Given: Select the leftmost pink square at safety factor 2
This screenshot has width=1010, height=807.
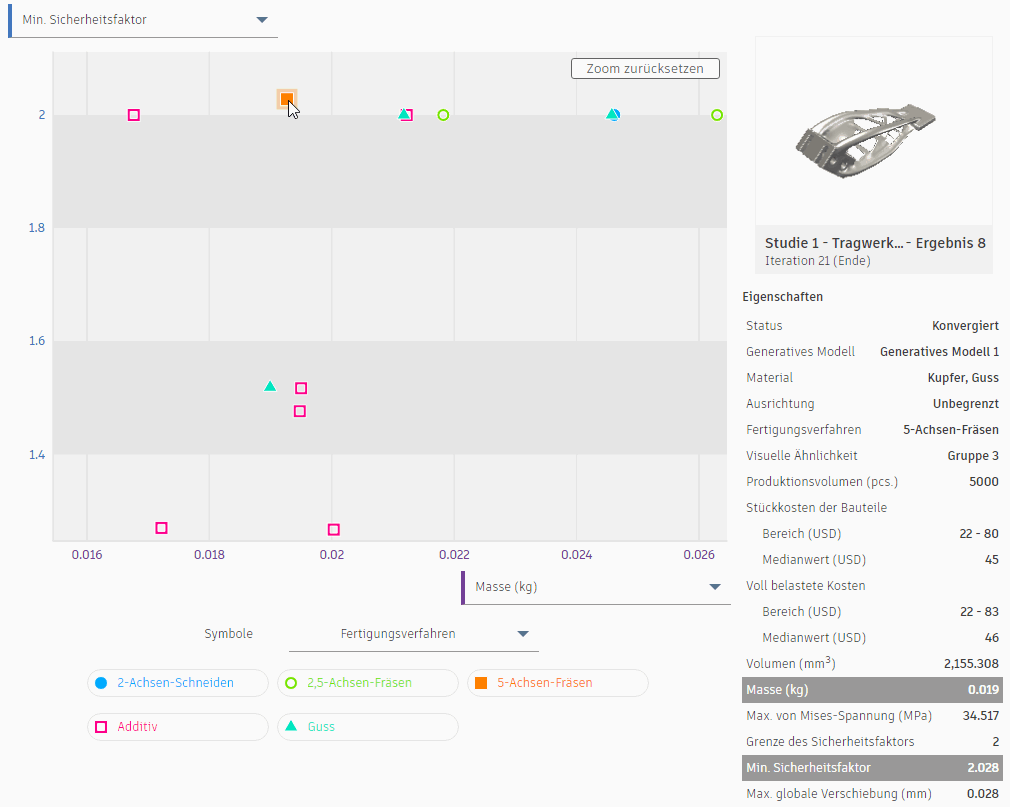Looking at the screenshot, I should click(x=134, y=115).
